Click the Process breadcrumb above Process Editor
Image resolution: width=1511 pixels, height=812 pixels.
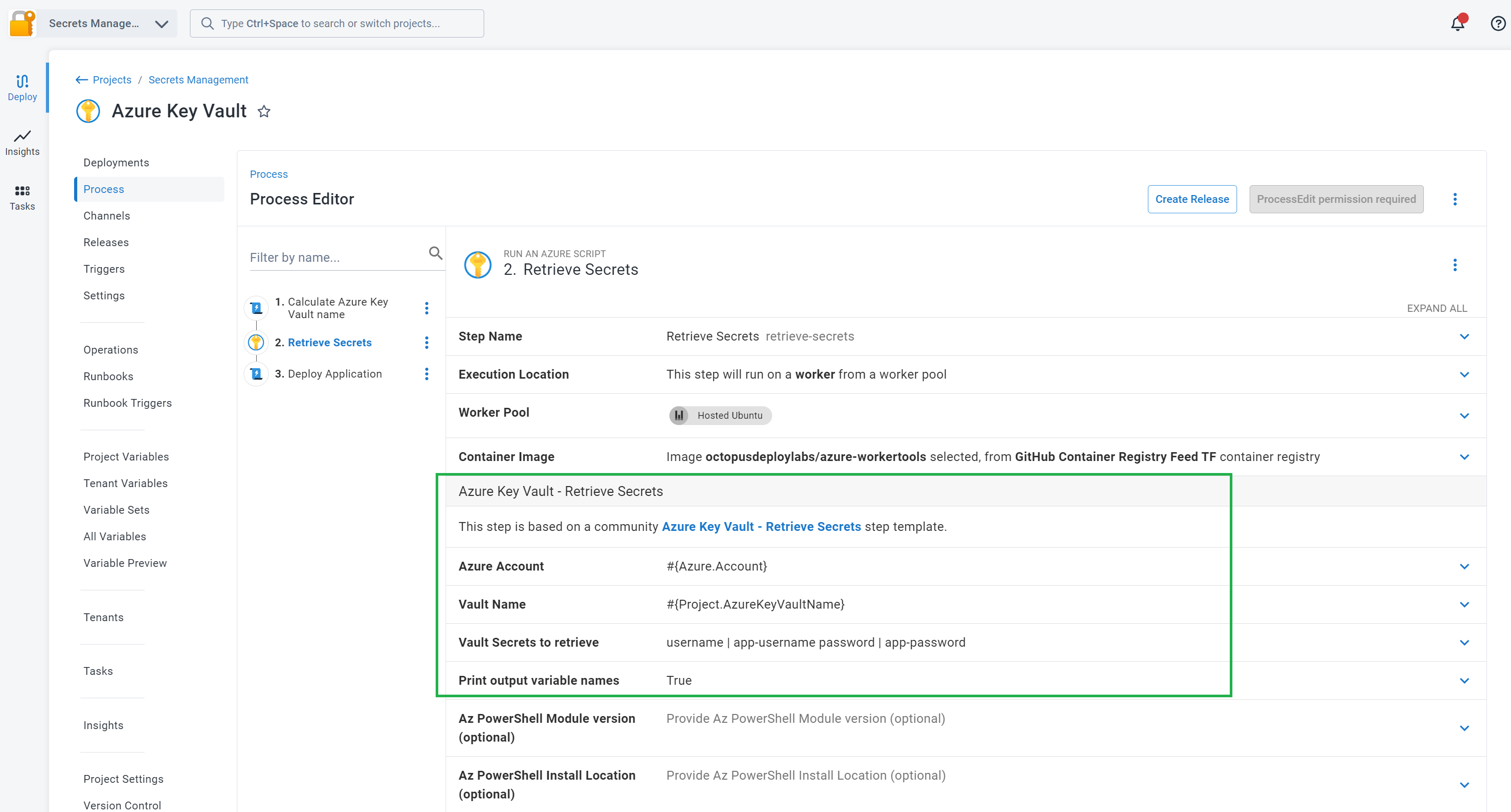click(269, 174)
